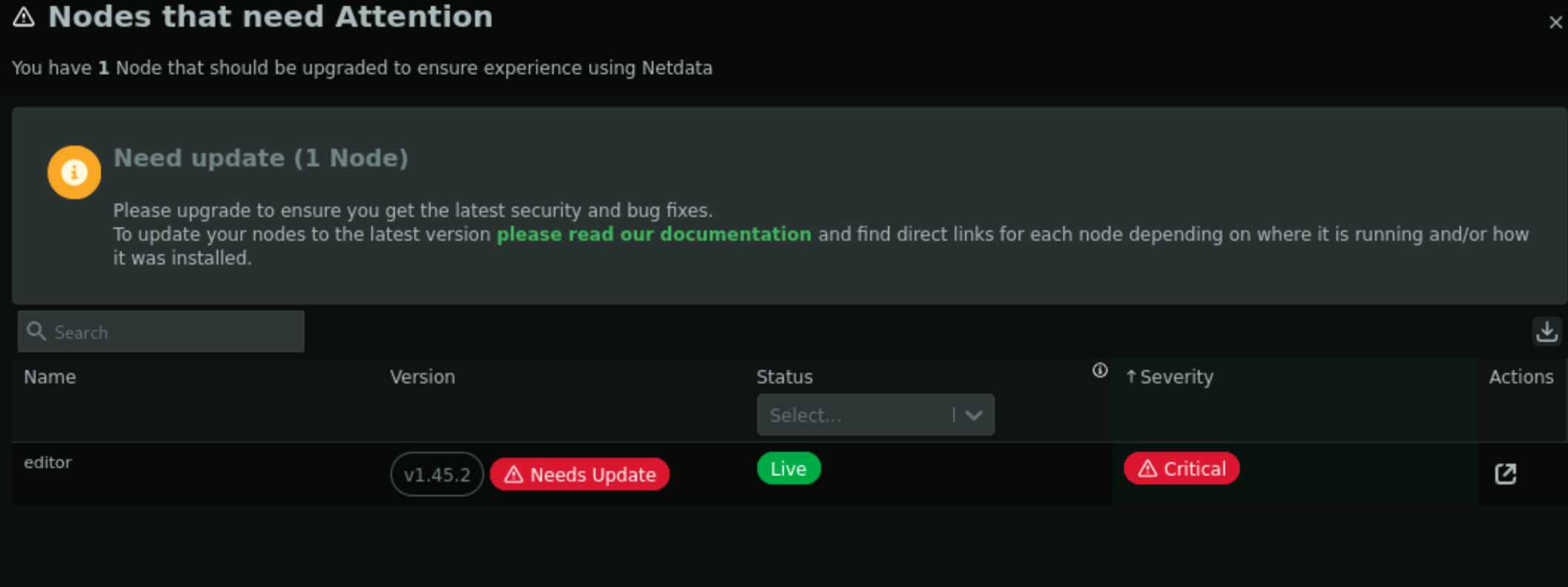Sort table by Name column
This screenshot has width=1568, height=587.
pyautogui.click(x=50, y=377)
